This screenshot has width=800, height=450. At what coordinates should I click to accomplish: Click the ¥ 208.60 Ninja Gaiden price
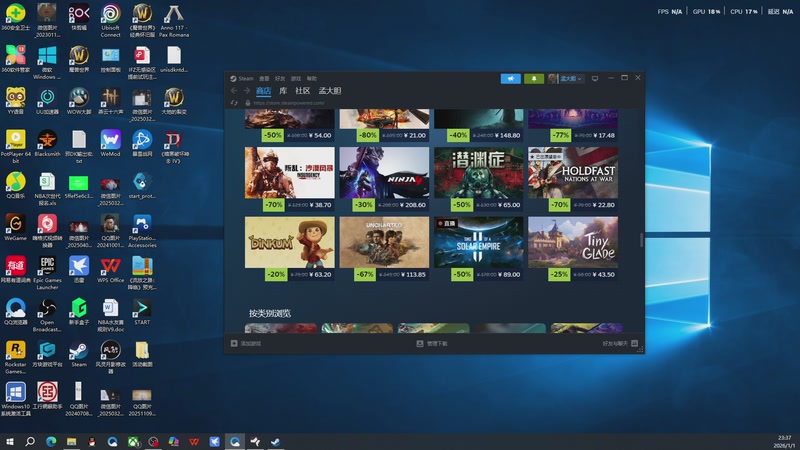point(414,205)
